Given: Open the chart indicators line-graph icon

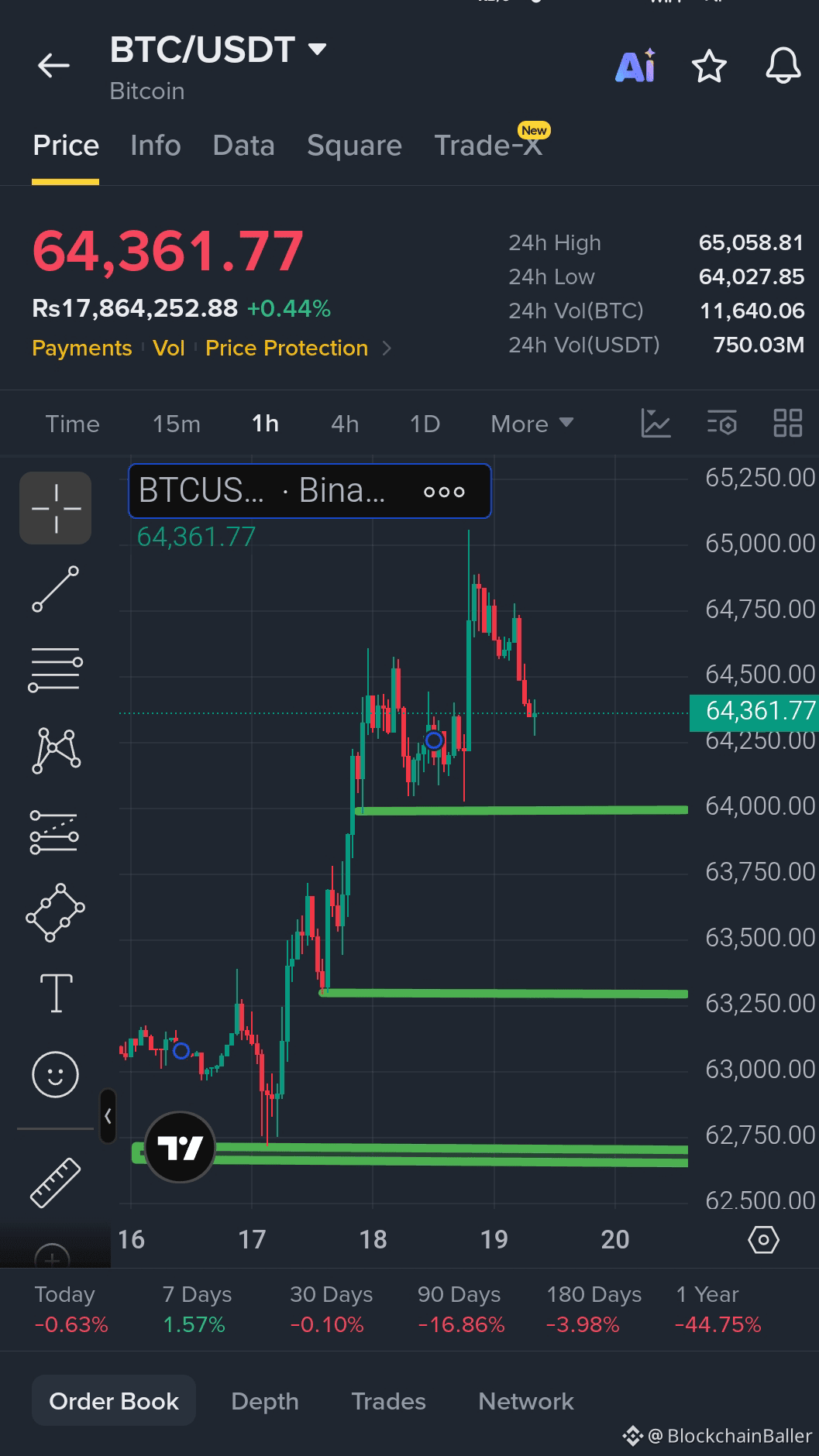Looking at the screenshot, I should [656, 424].
